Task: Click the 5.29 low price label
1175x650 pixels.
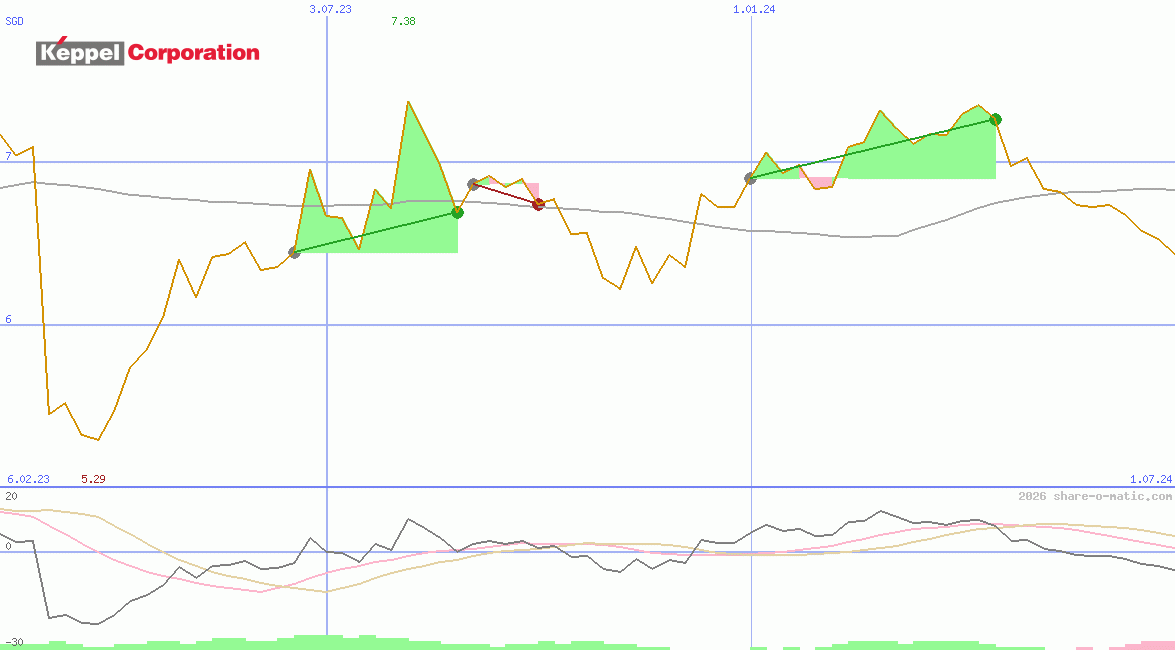Action: pyautogui.click(x=92, y=479)
